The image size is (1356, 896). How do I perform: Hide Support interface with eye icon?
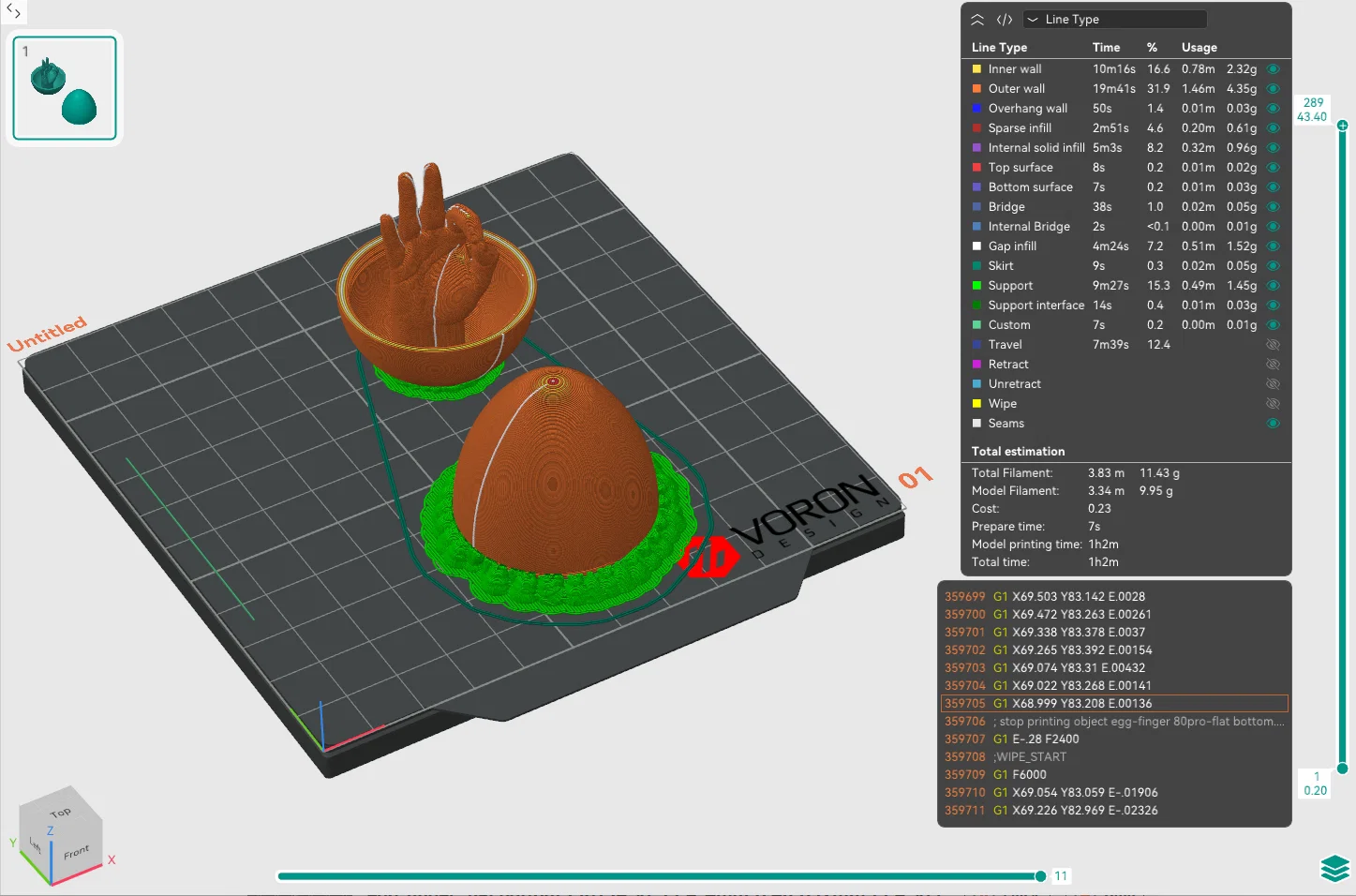(x=1273, y=306)
